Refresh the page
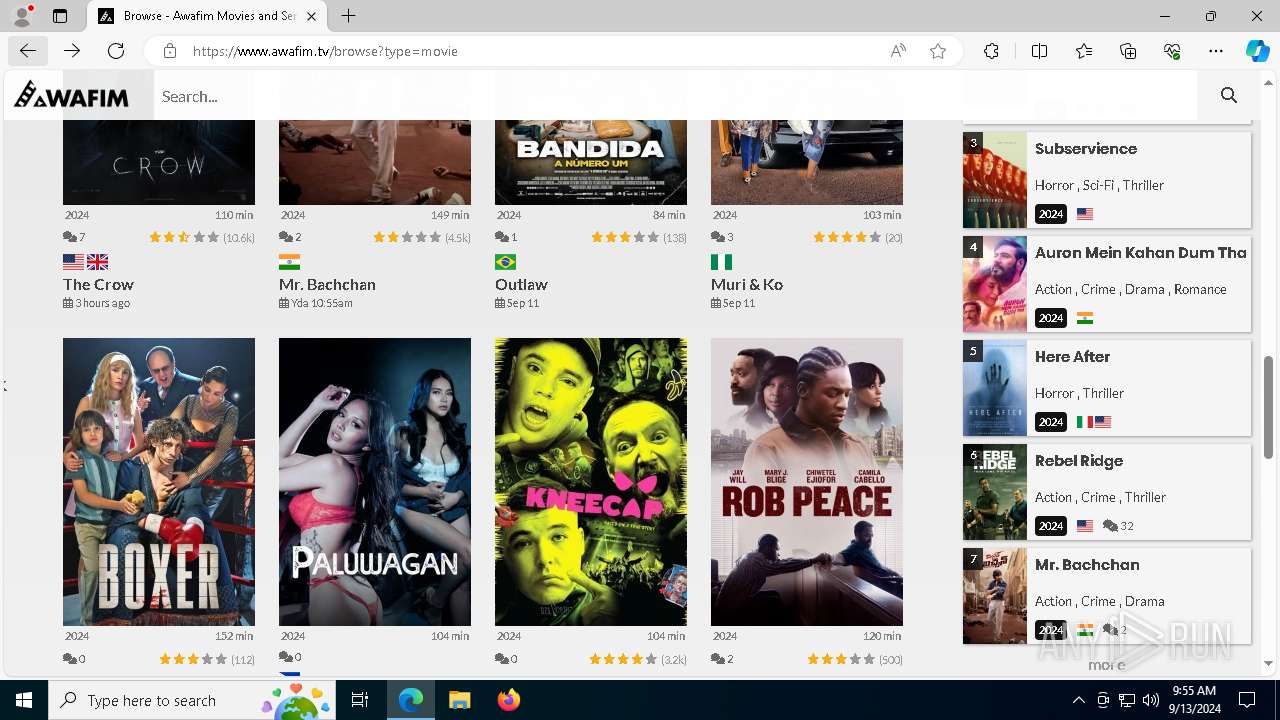 (x=116, y=51)
